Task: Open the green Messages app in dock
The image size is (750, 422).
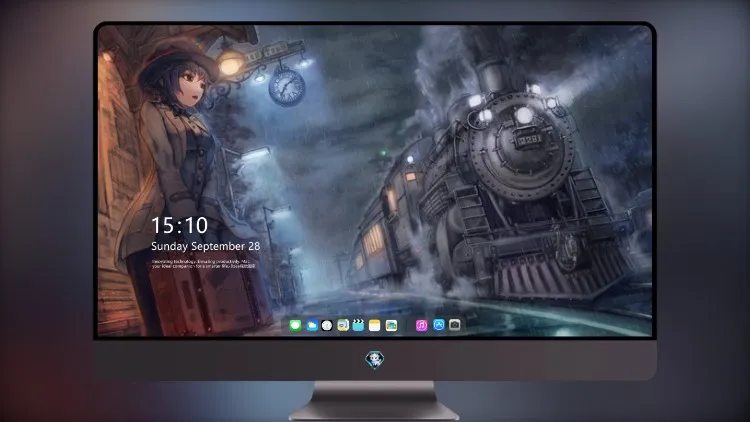Action: pyautogui.click(x=295, y=326)
